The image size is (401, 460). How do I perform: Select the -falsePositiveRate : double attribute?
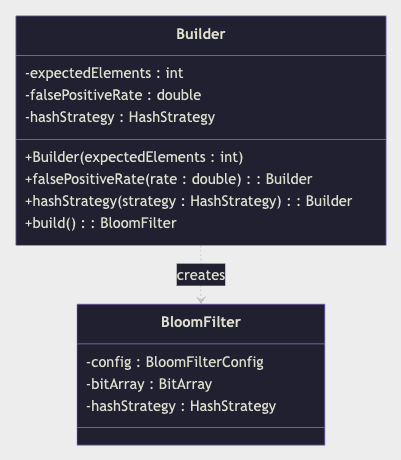113,95
